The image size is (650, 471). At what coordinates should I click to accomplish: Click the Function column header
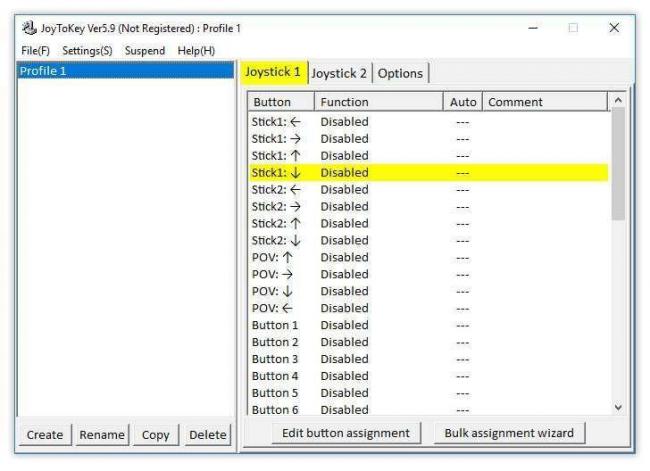379,102
